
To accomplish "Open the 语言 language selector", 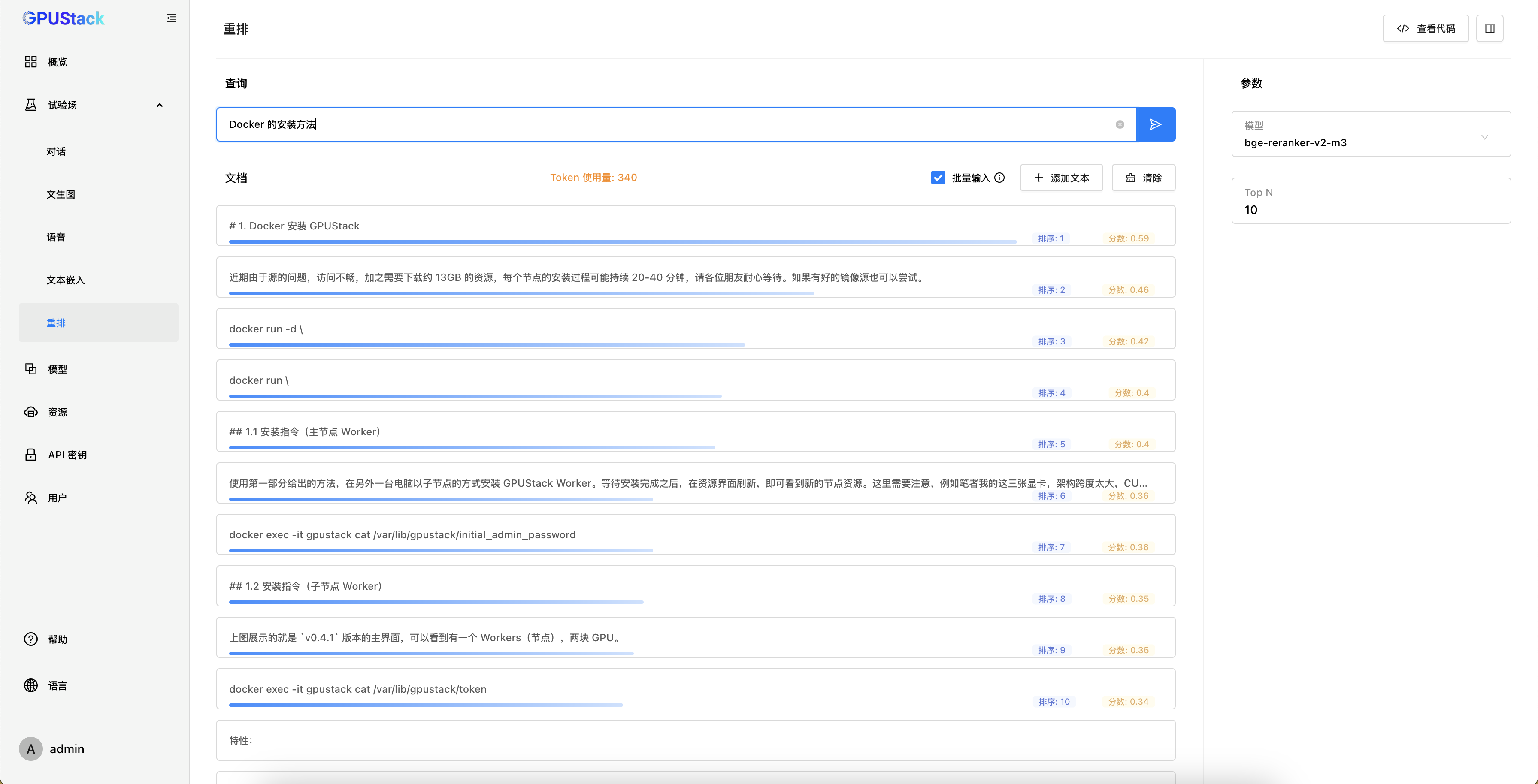I will point(58,685).
